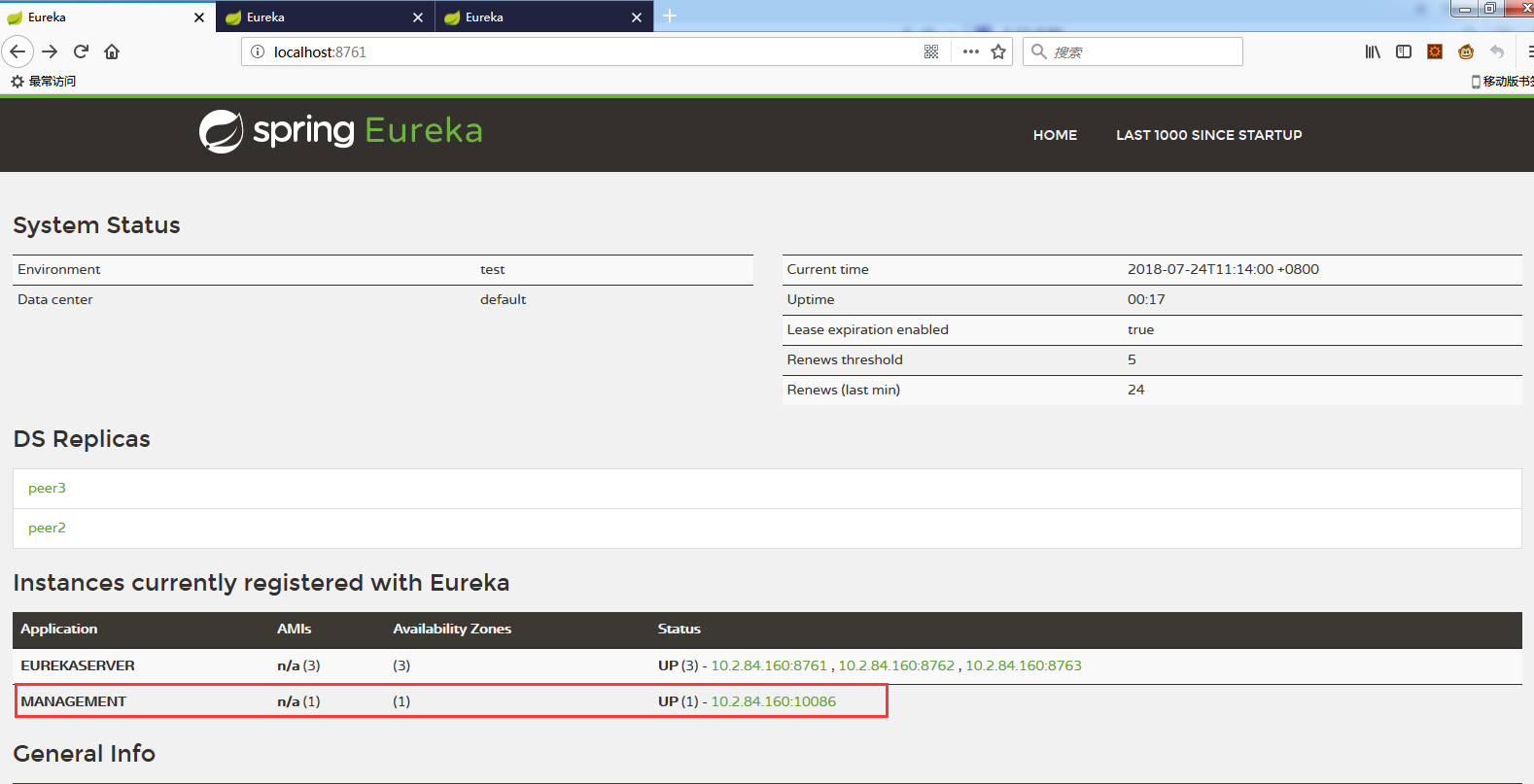This screenshot has width=1534, height=784.
Task: Click the grey undo arrow toolbar icon
Action: point(1497,51)
